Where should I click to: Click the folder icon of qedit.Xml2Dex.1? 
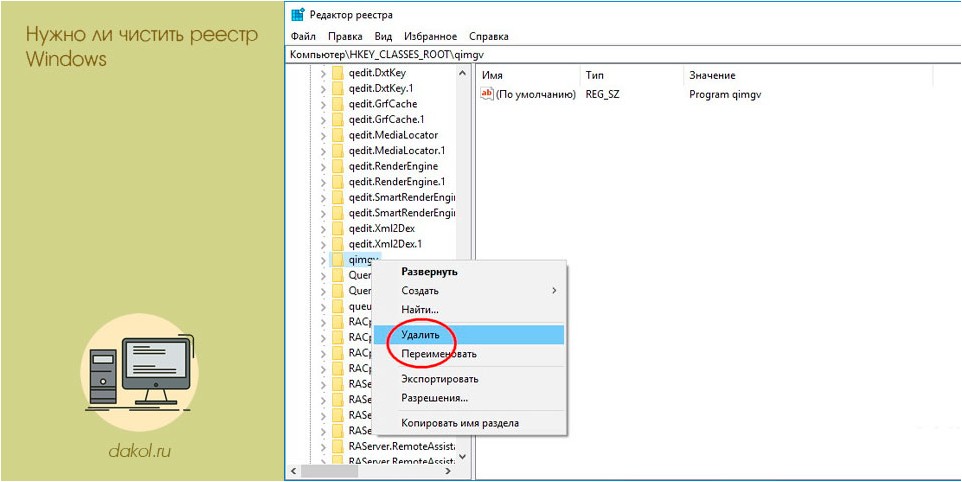coord(337,243)
